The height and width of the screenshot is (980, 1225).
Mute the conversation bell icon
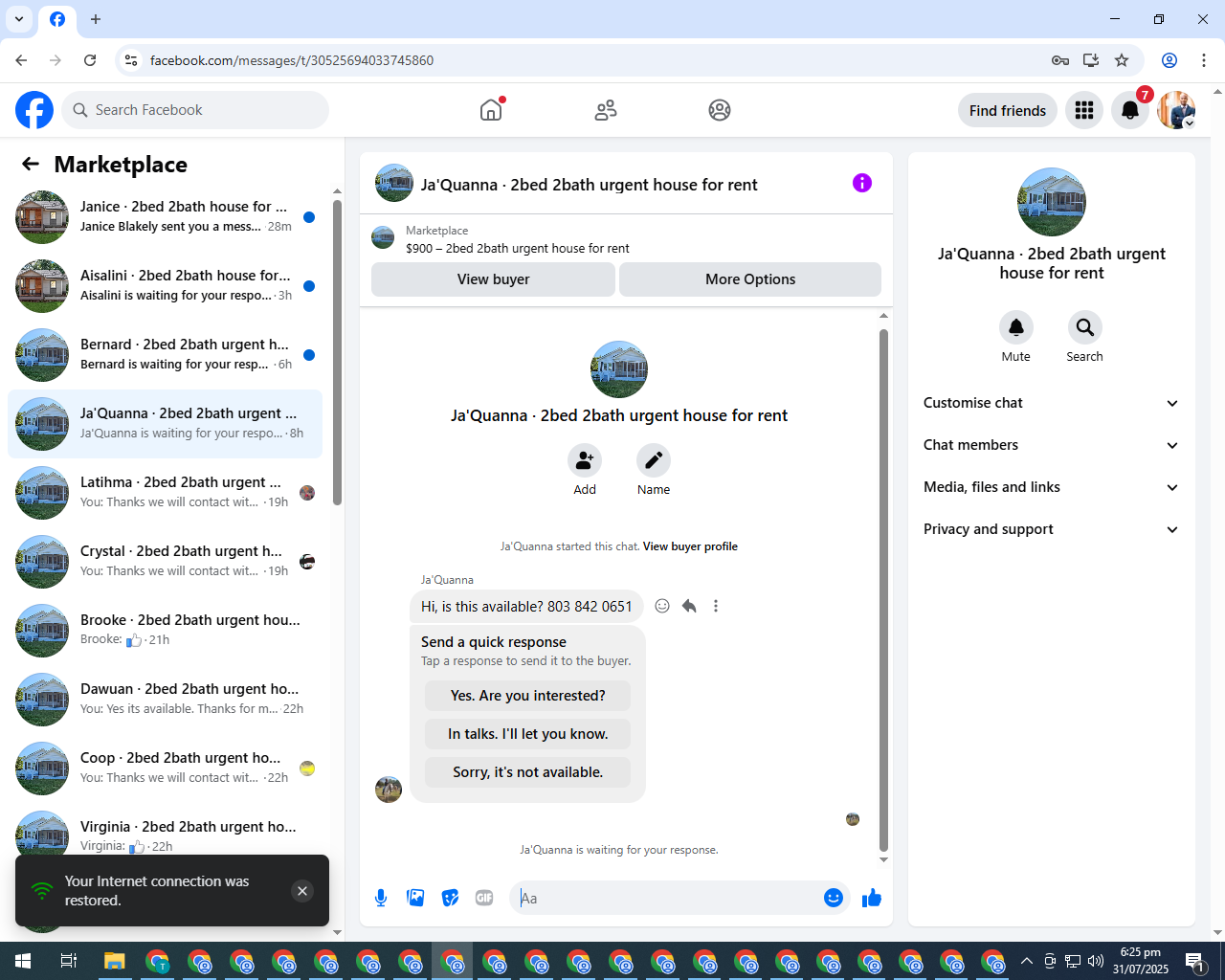1016,327
